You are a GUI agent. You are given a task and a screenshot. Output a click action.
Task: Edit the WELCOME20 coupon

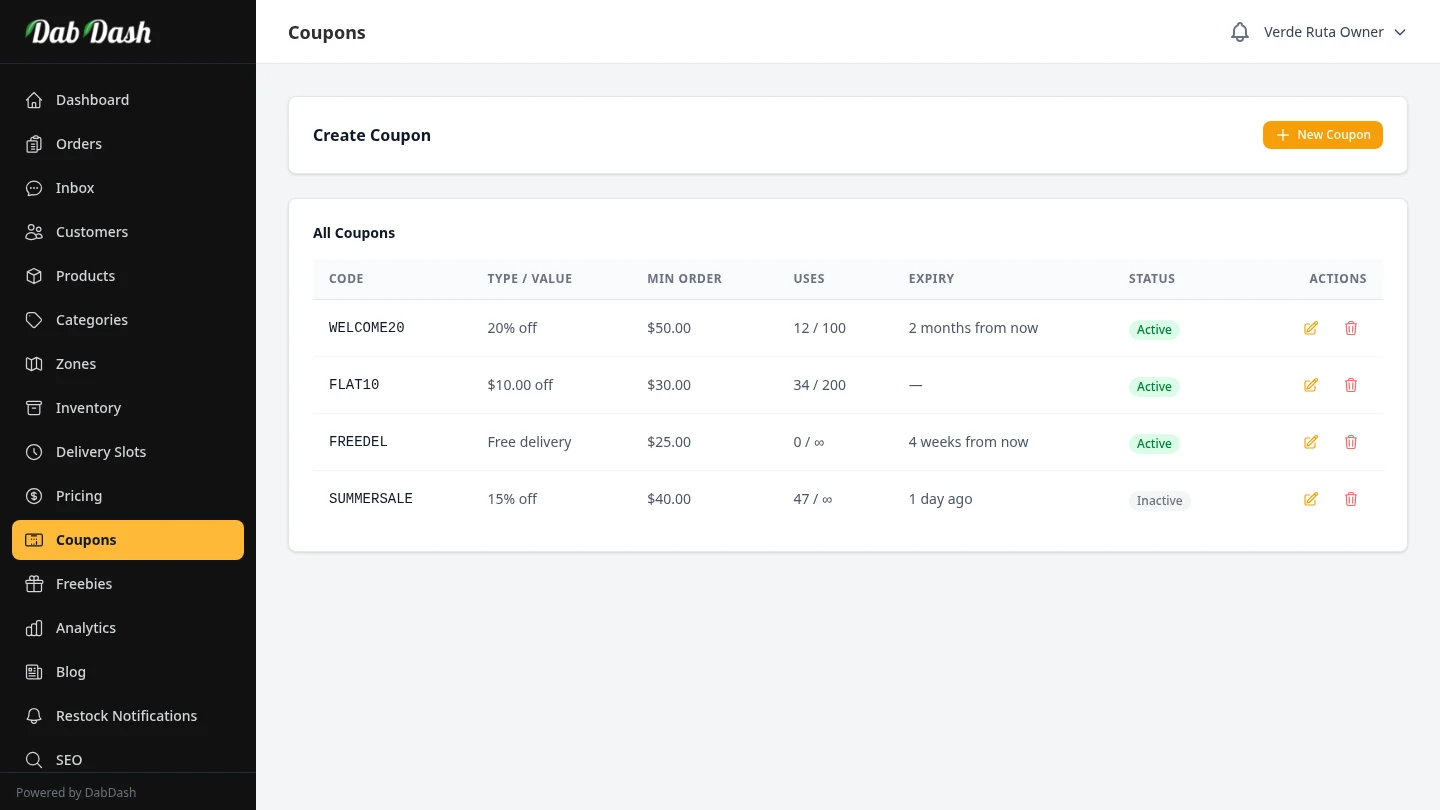(1310, 328)
